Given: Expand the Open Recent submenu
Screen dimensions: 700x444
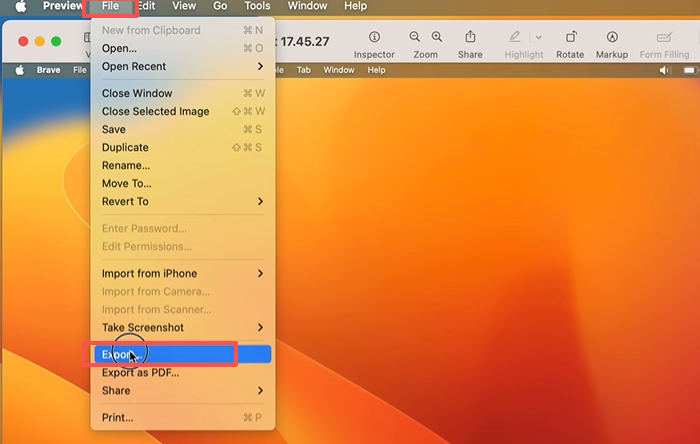Looking at the screenshot, I should tap(182, 66).
